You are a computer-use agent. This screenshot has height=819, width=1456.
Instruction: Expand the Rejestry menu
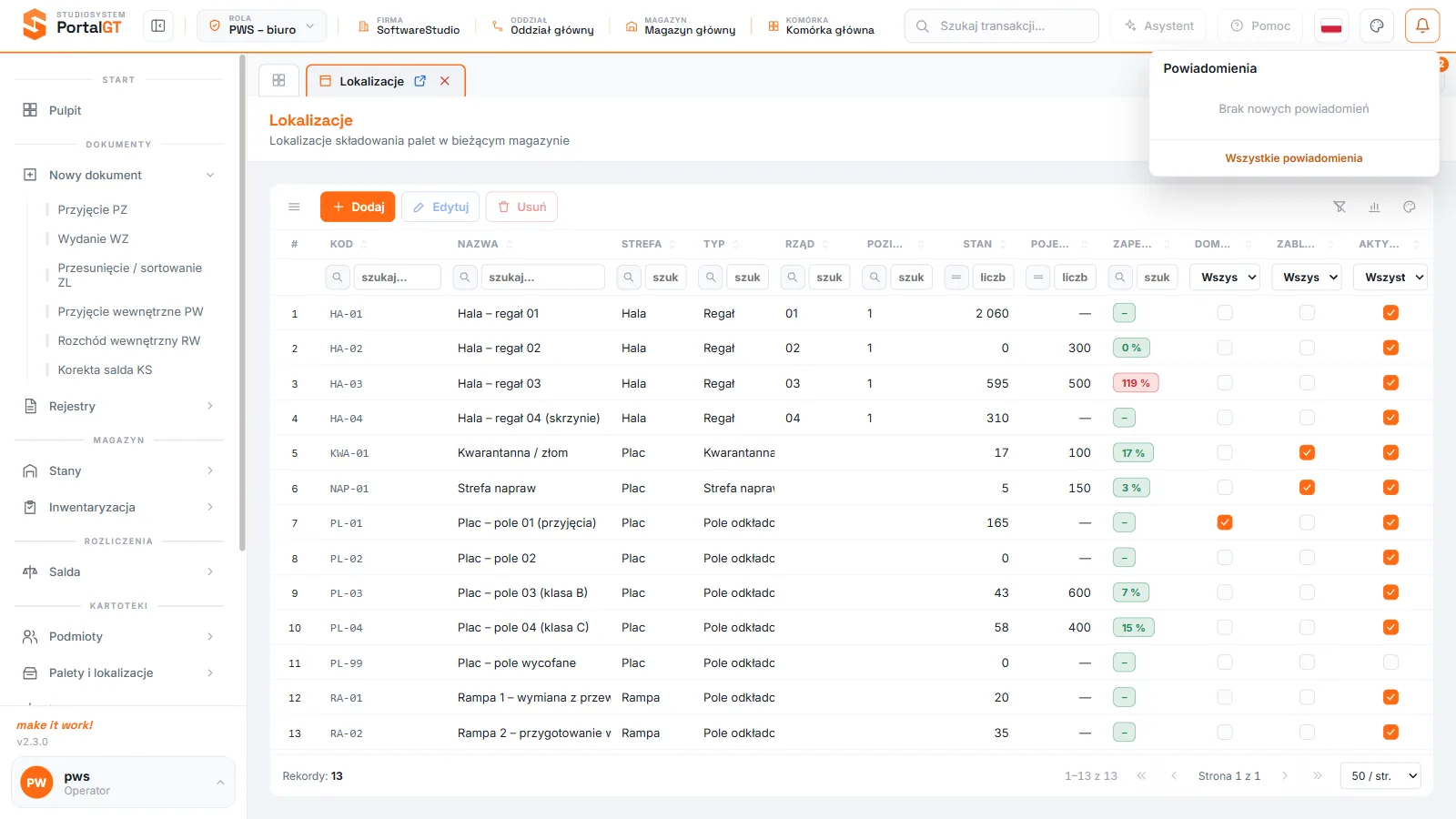119,406
